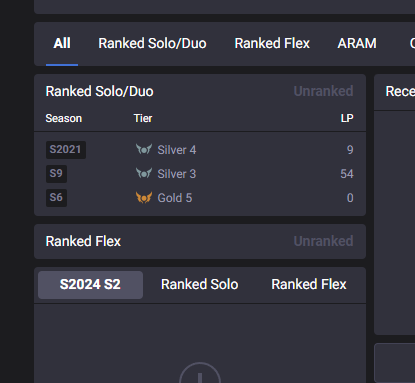Open the Ranked Flex top tab
Image resolution: width=415 pixels, height=383 pixels.
click(272, 44)
